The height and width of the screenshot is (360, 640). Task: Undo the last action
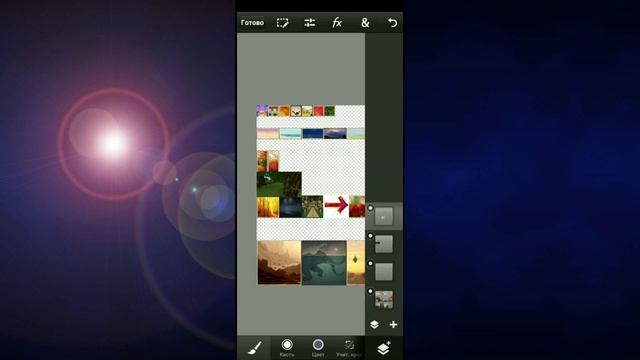coord(392,23)
